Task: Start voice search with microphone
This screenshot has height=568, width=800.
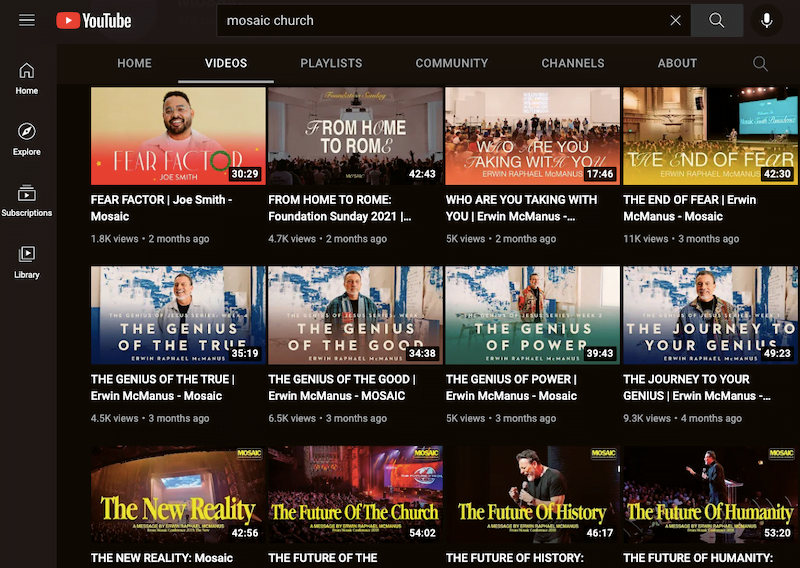Action: (x=766, y=20)
